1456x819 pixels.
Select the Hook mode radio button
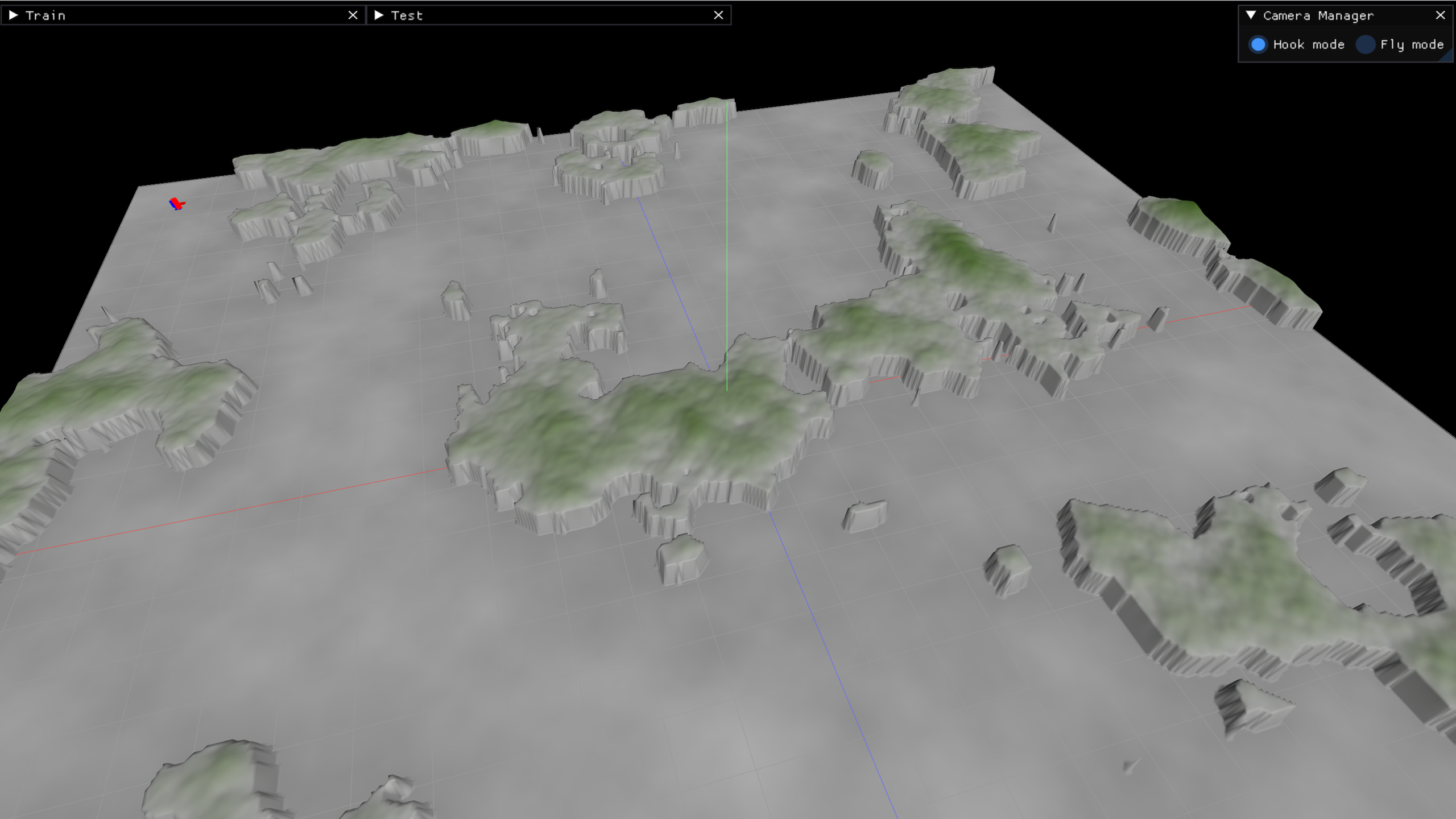tap(1258, 44)
